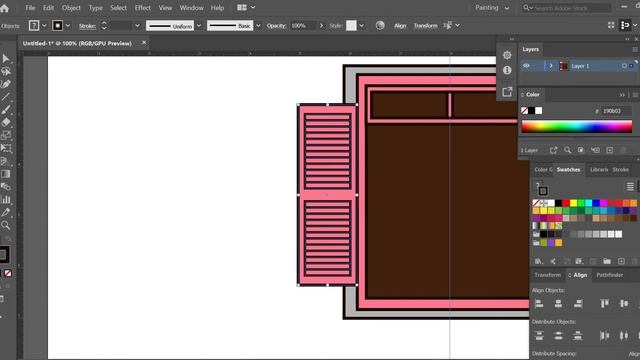Open the Properties gear panel icon
The image size is (640, 360).
507,55
